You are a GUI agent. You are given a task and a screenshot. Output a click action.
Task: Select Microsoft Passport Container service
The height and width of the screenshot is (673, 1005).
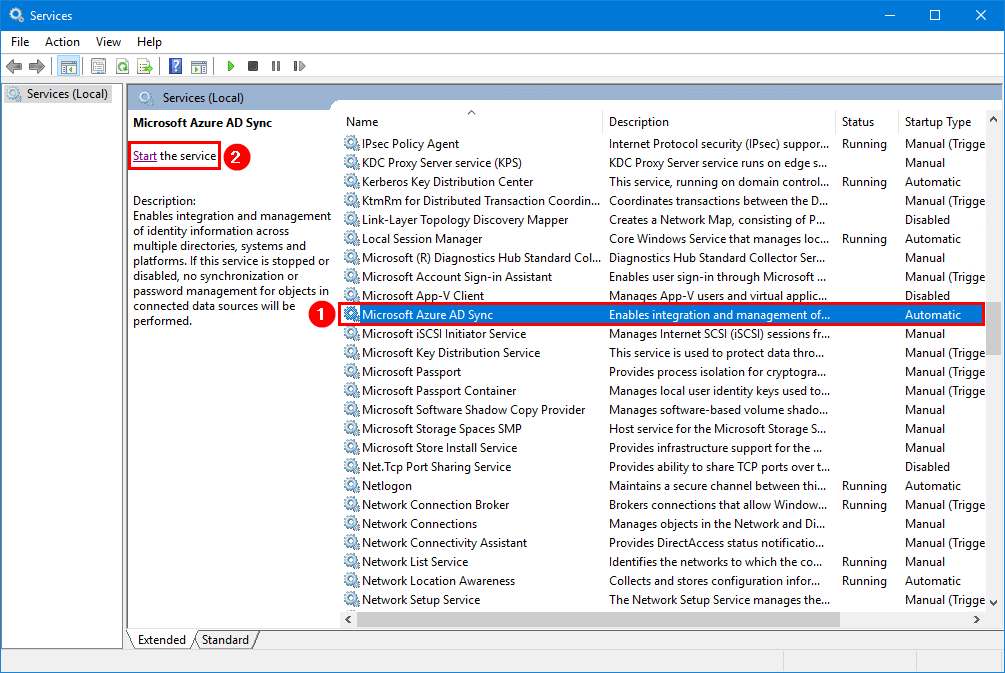[x=664, y=391]
